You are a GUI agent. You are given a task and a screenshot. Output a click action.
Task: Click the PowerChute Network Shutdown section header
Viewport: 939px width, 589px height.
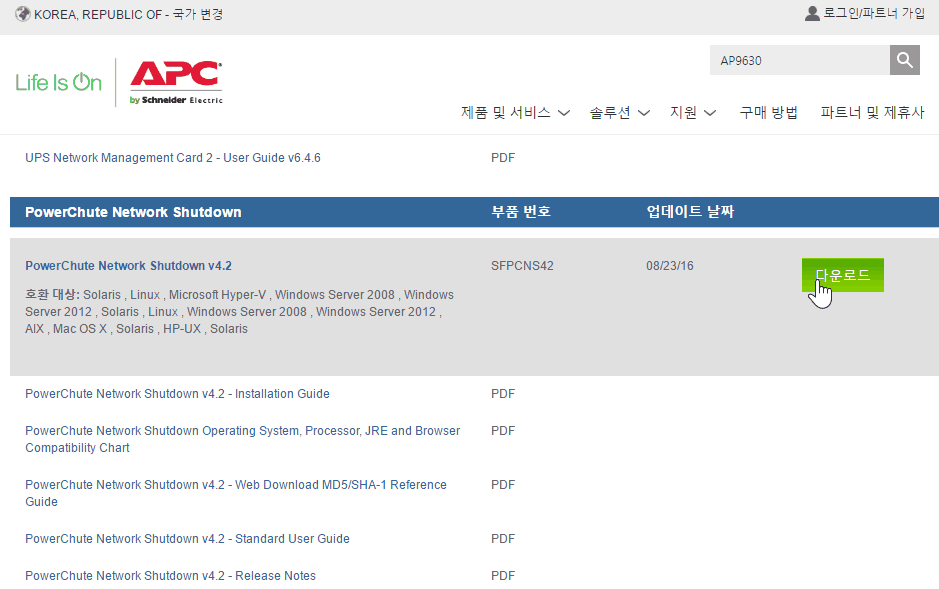click(133, 212)
